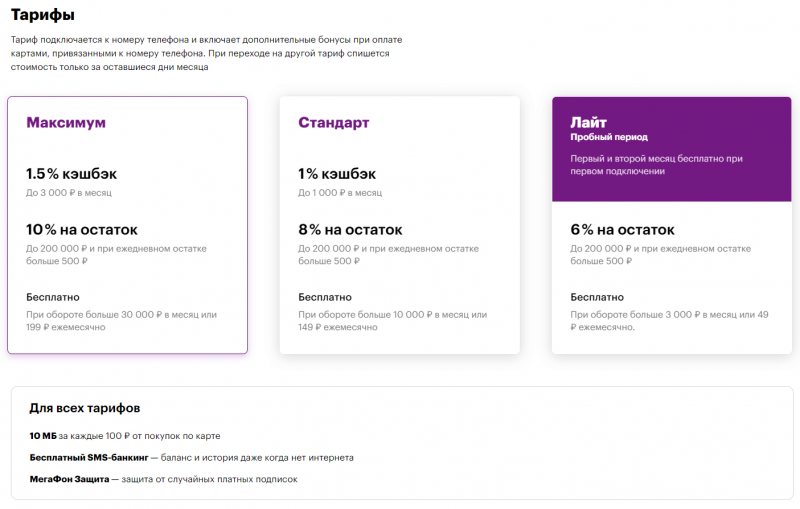The height and width of the screenshot is (509, 800).
Task: Click the 8% на остаток line
Action: point(351,229)
